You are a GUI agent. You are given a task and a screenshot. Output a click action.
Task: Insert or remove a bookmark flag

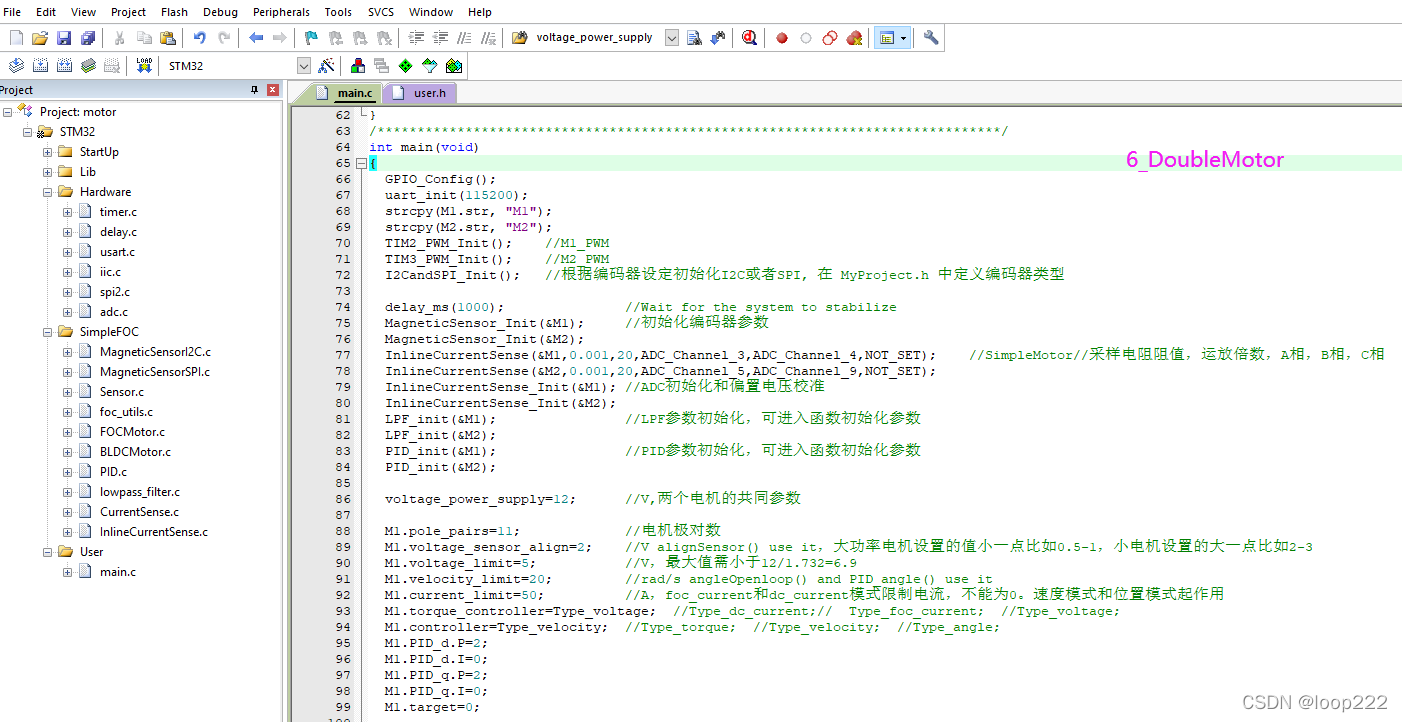[311, 38]
